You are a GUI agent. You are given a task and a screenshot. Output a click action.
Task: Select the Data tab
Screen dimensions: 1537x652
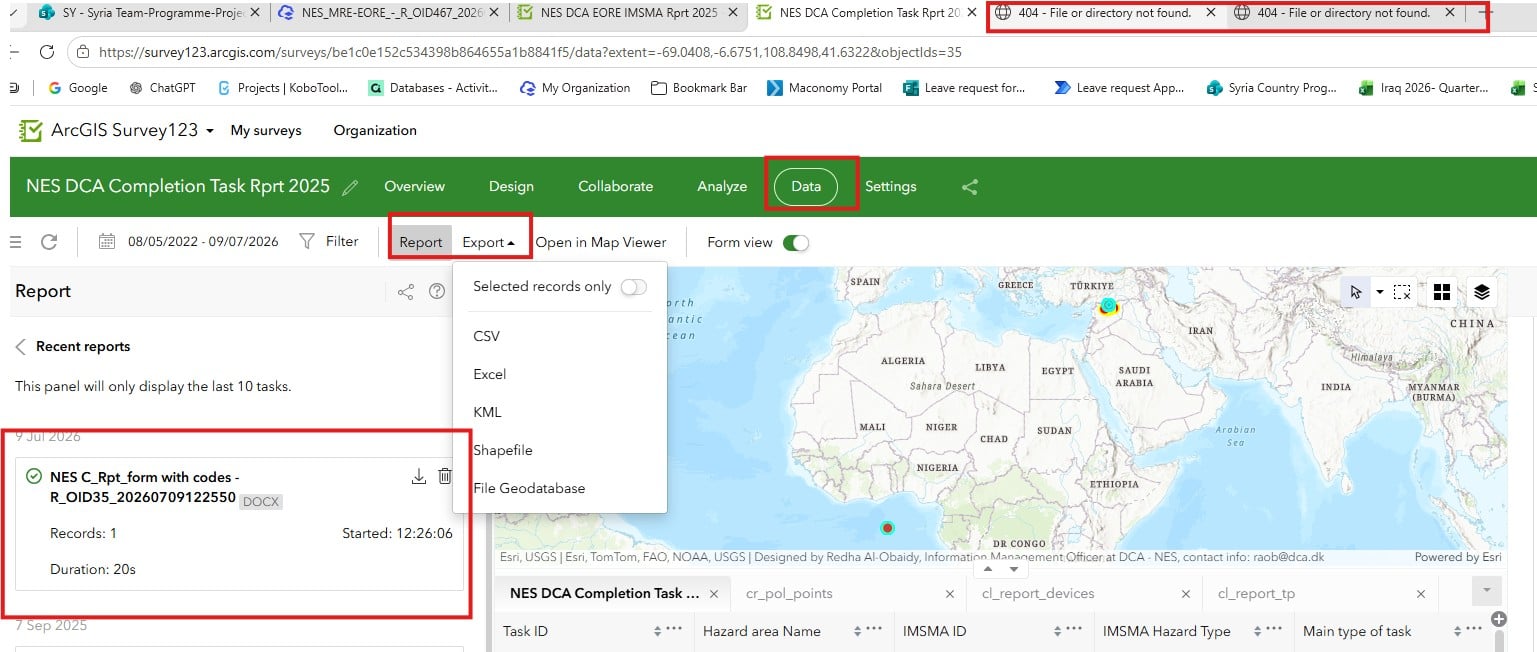(806, 186)
